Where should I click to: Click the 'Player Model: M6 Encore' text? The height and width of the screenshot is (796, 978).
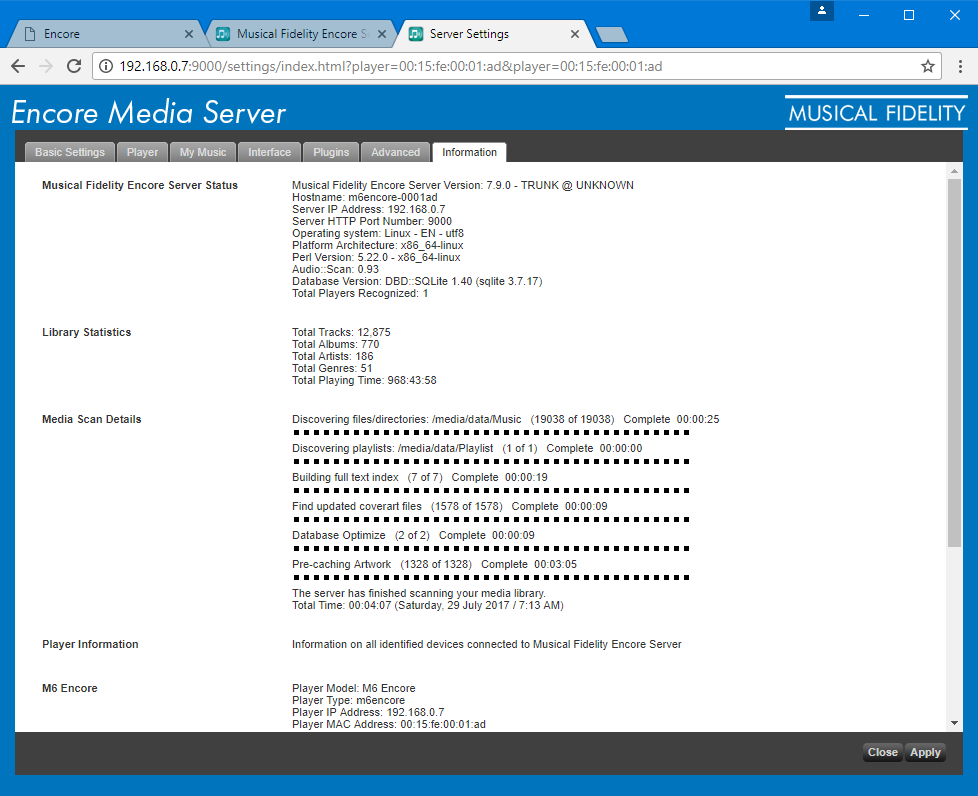(x=354, y=688)
